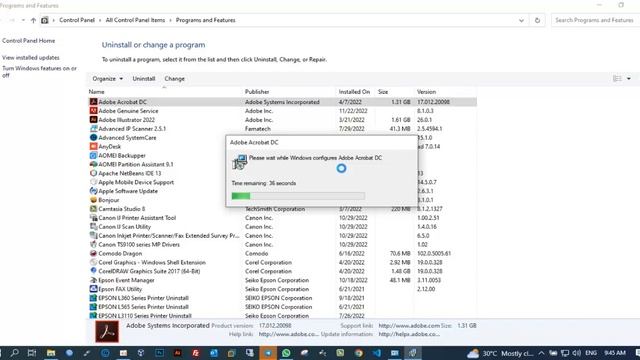The image size is (640, 360).
Task: Click ENG language indicator in tray
Action: point(591,353)
